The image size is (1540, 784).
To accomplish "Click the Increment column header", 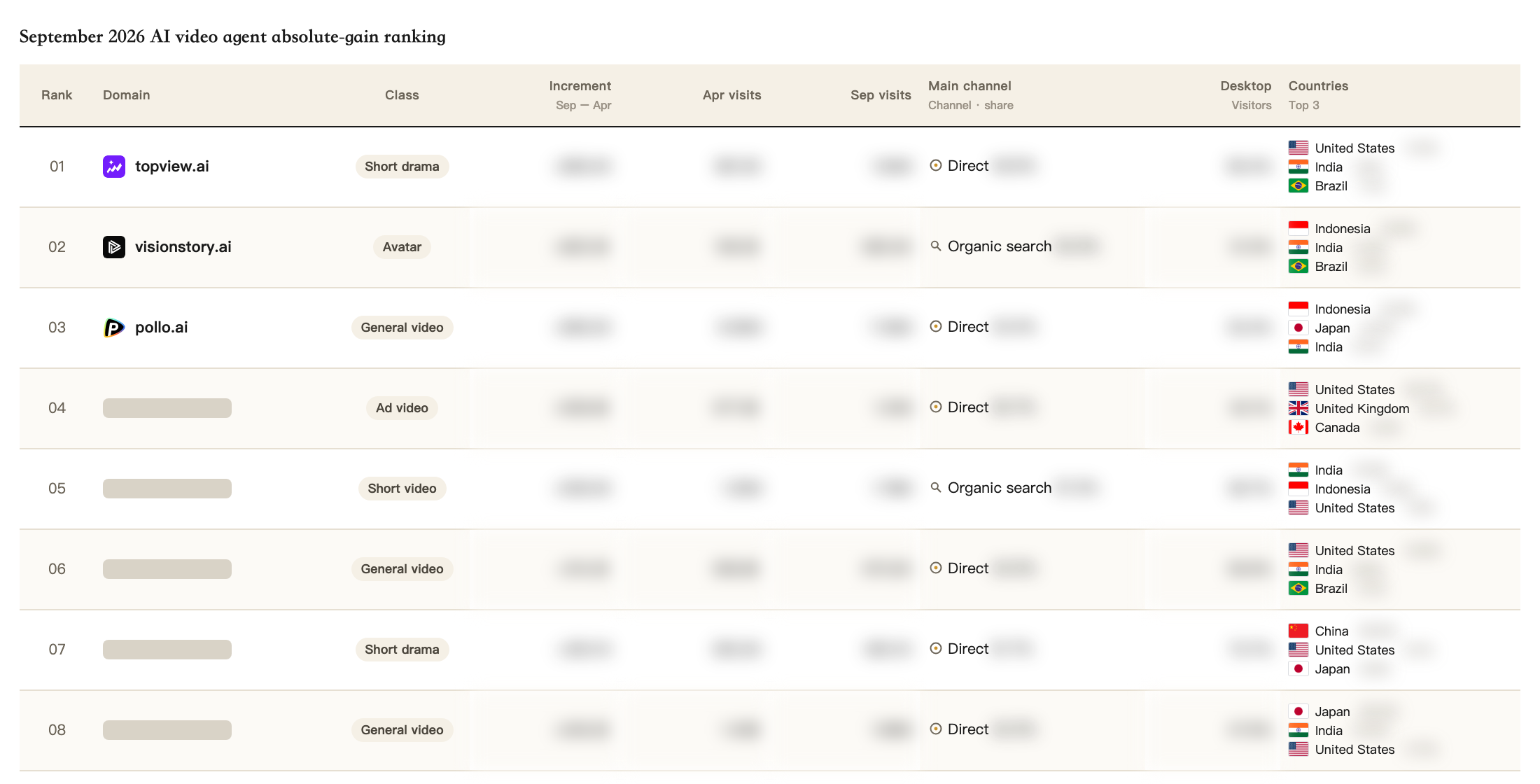I will 580,86.
